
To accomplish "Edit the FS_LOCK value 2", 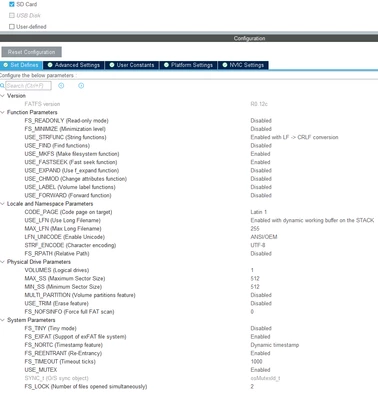I will pos(252,387).
